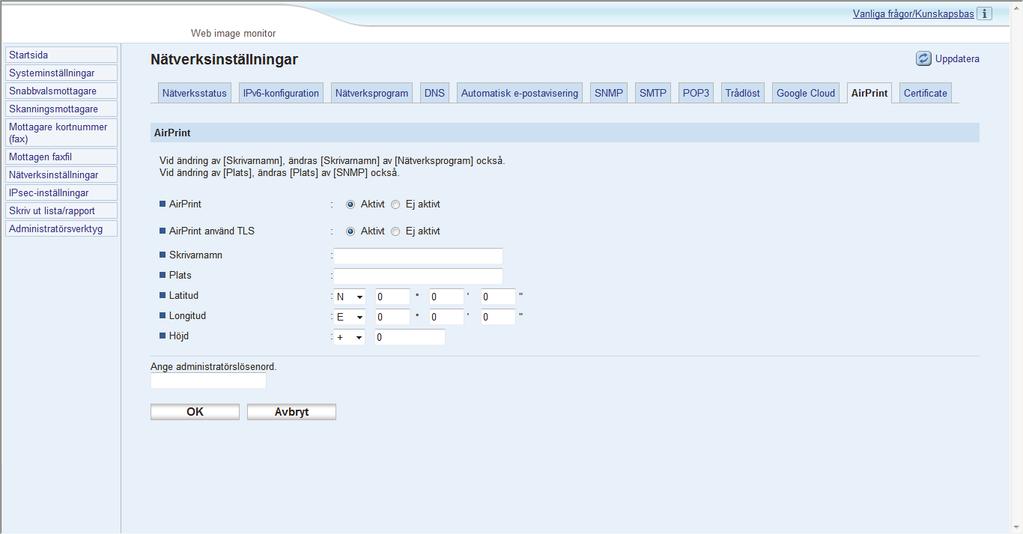1023x534 pixels.
Task: Click the Latitud degrees field
Action: pyautogui.click(x=392, y=297)
